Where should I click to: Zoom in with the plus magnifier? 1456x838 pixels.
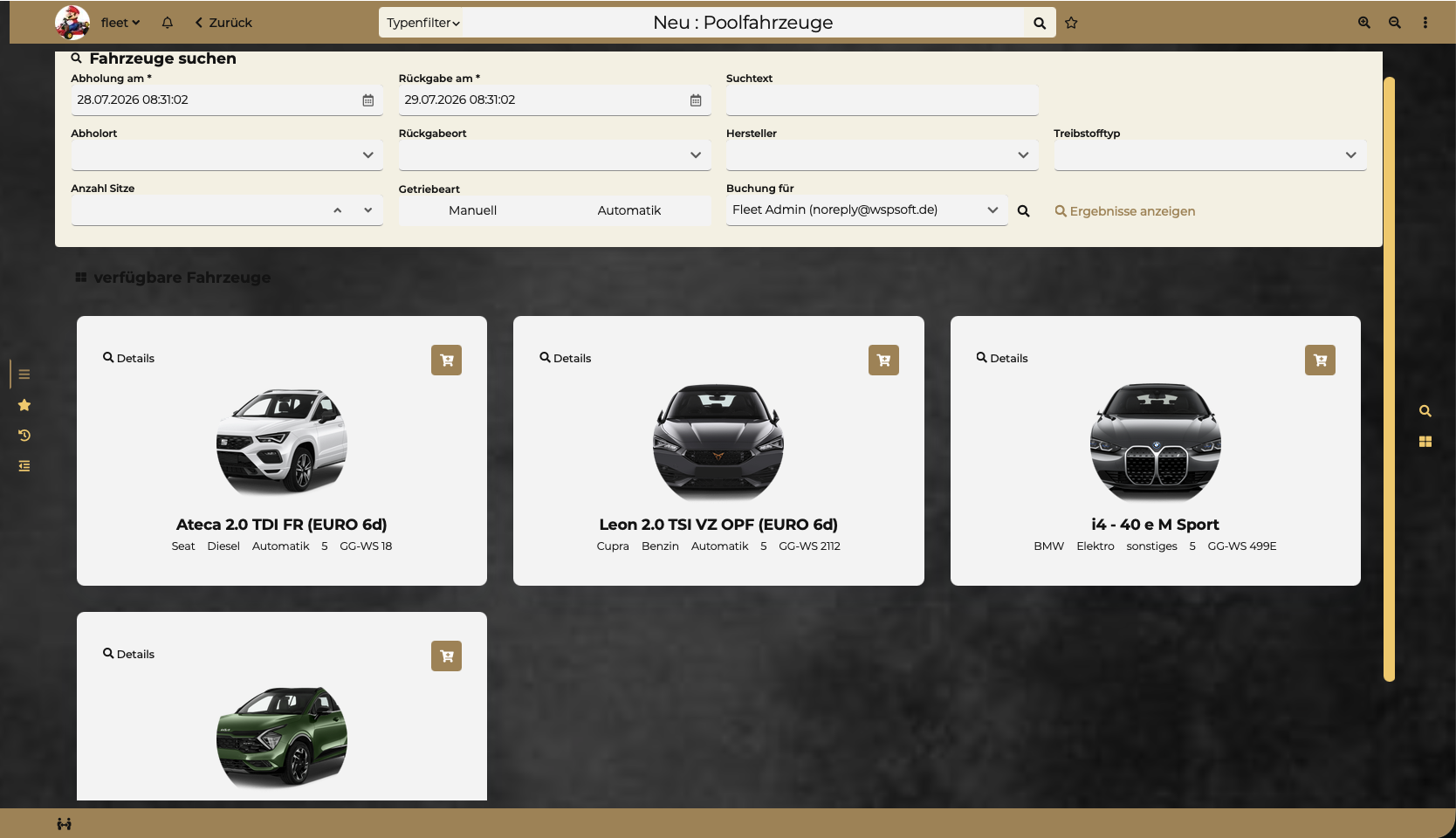coord(1364,23)
